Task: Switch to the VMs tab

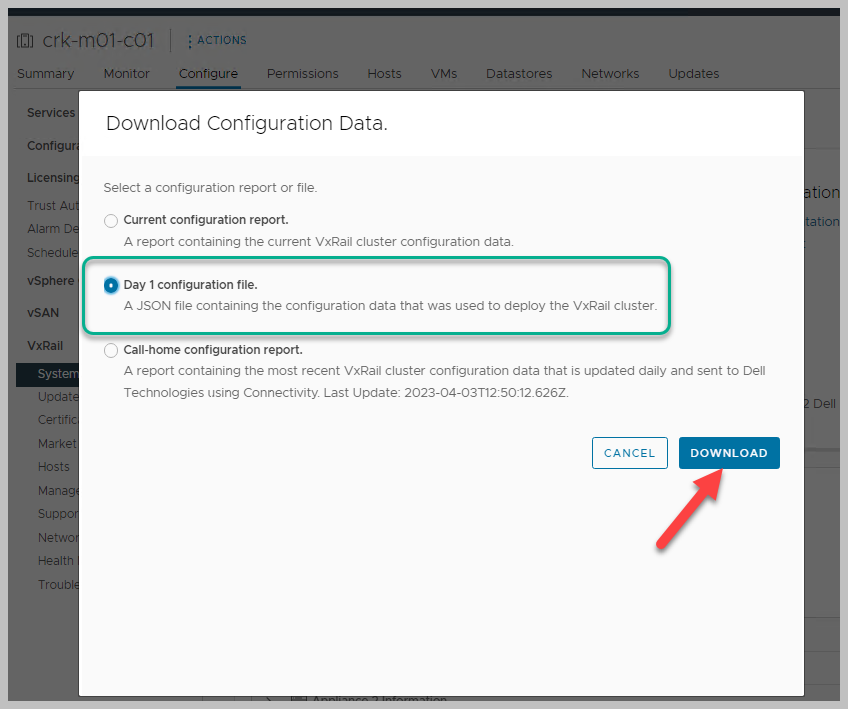Action: coord(444,74)
